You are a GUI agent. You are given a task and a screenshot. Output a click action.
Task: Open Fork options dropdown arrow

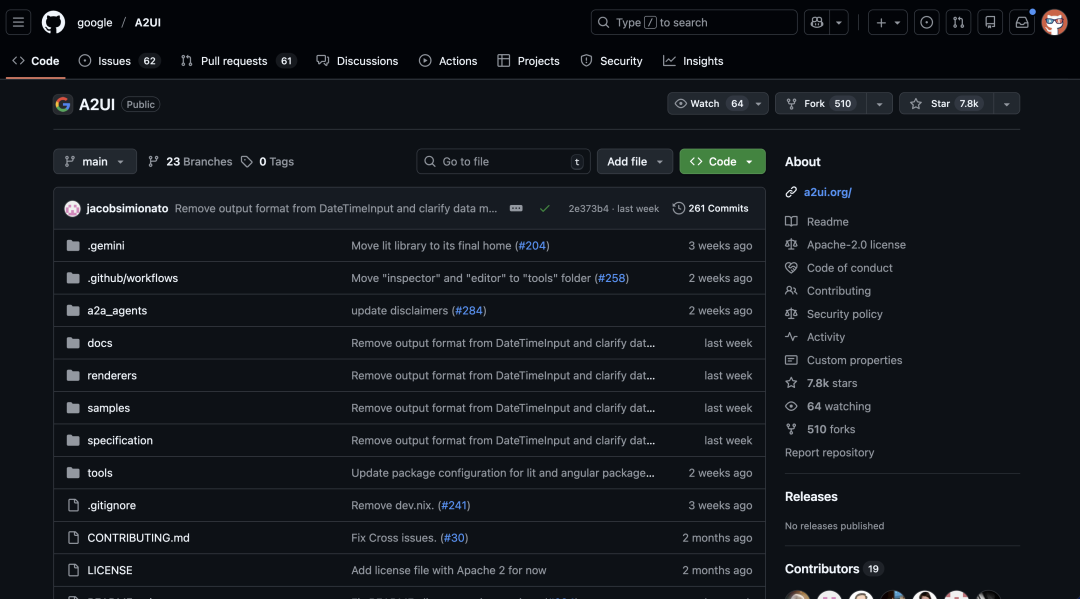(x=879, y=104)
